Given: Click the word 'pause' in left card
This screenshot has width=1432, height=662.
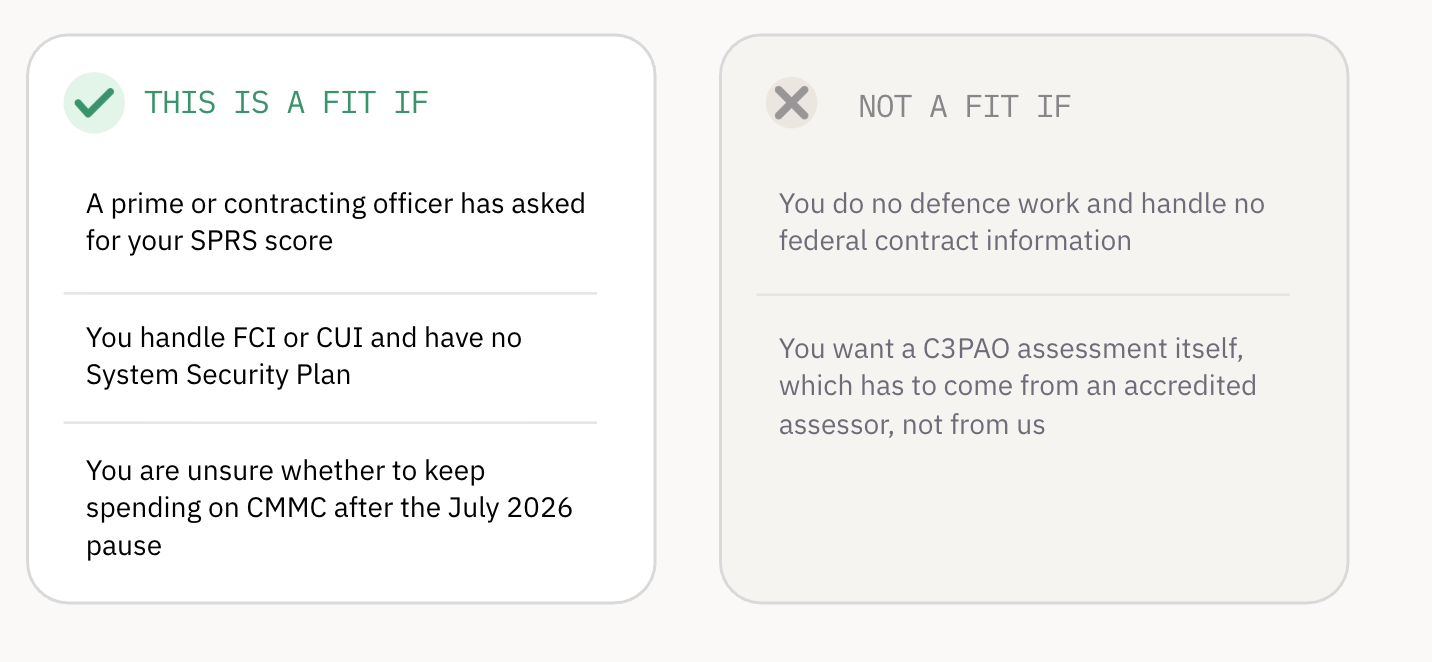Looking at the screenshot, I should (x=124, y=546).
